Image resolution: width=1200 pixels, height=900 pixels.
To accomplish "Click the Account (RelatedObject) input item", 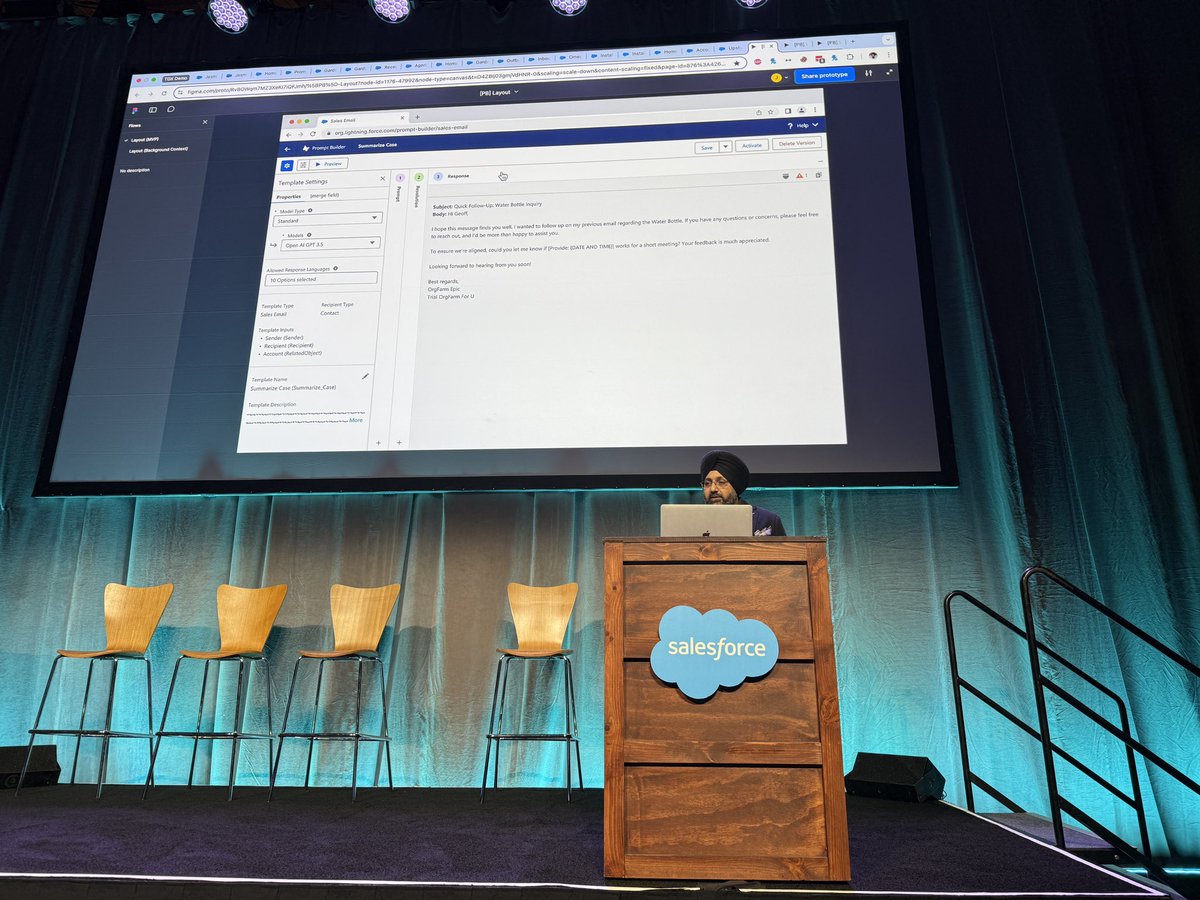I will point(293,353).
